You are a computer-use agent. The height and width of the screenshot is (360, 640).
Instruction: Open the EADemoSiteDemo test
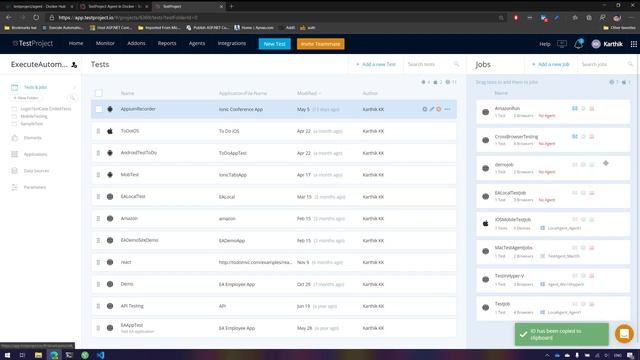click(x=140, y=240)
